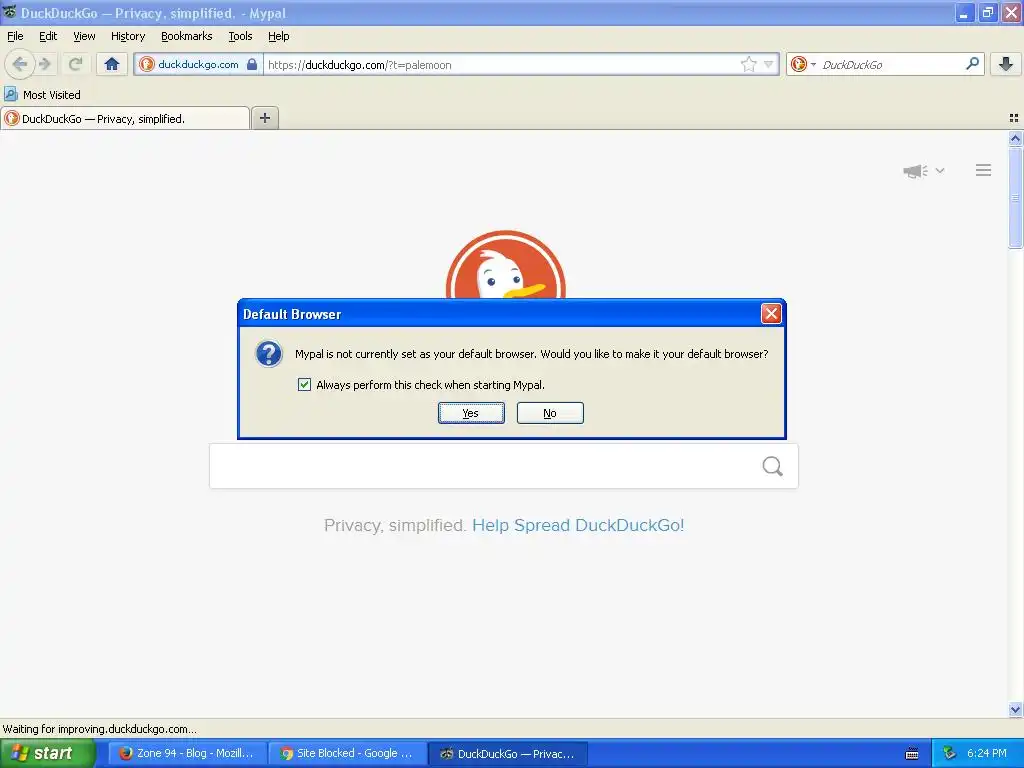The image size is (1024, 768).
Task: Click the duckduckgo.com site identity icon
Action: (x=147, y=64)
